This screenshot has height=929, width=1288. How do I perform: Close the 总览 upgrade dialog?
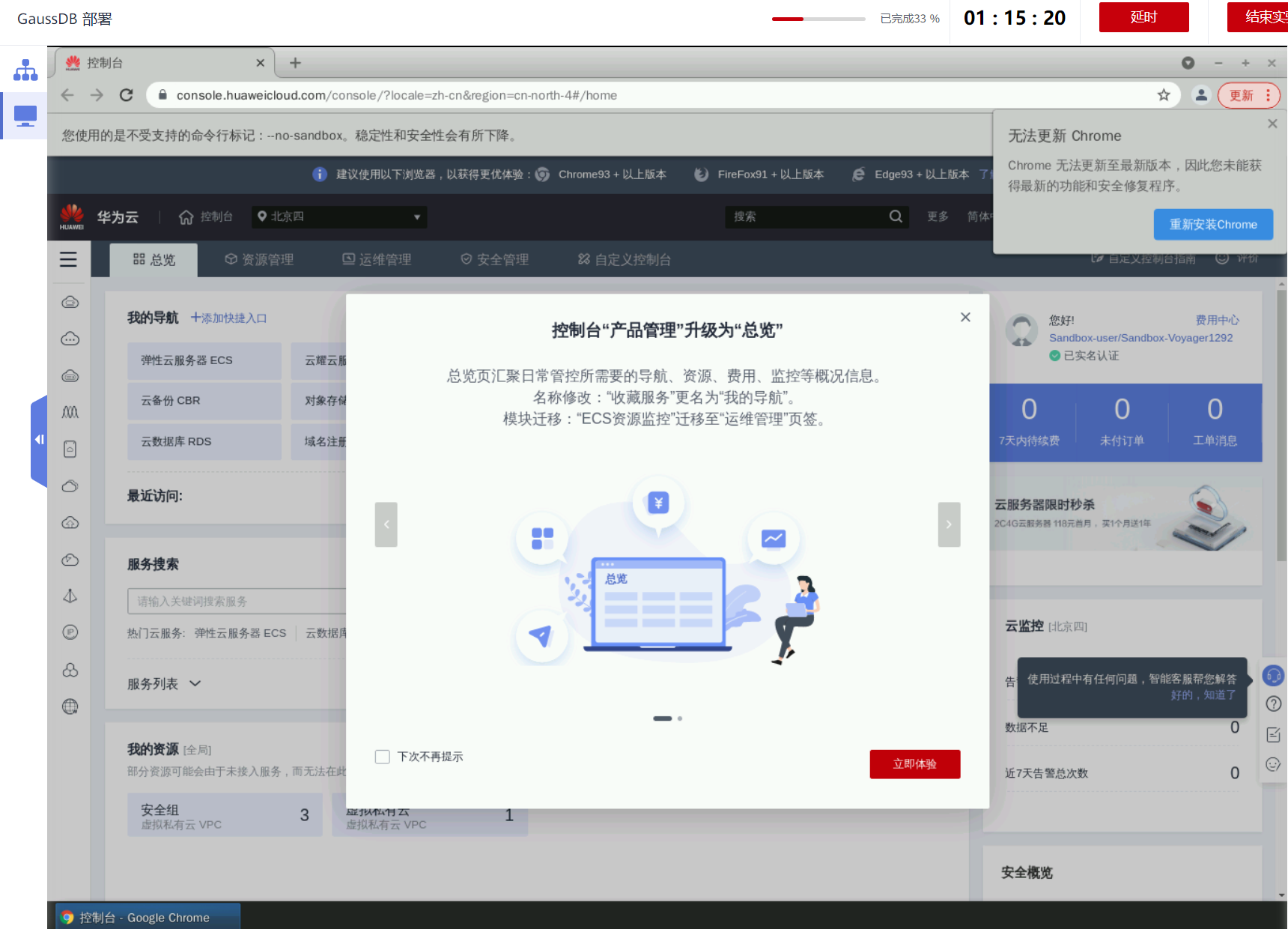(x=965, y=317)
